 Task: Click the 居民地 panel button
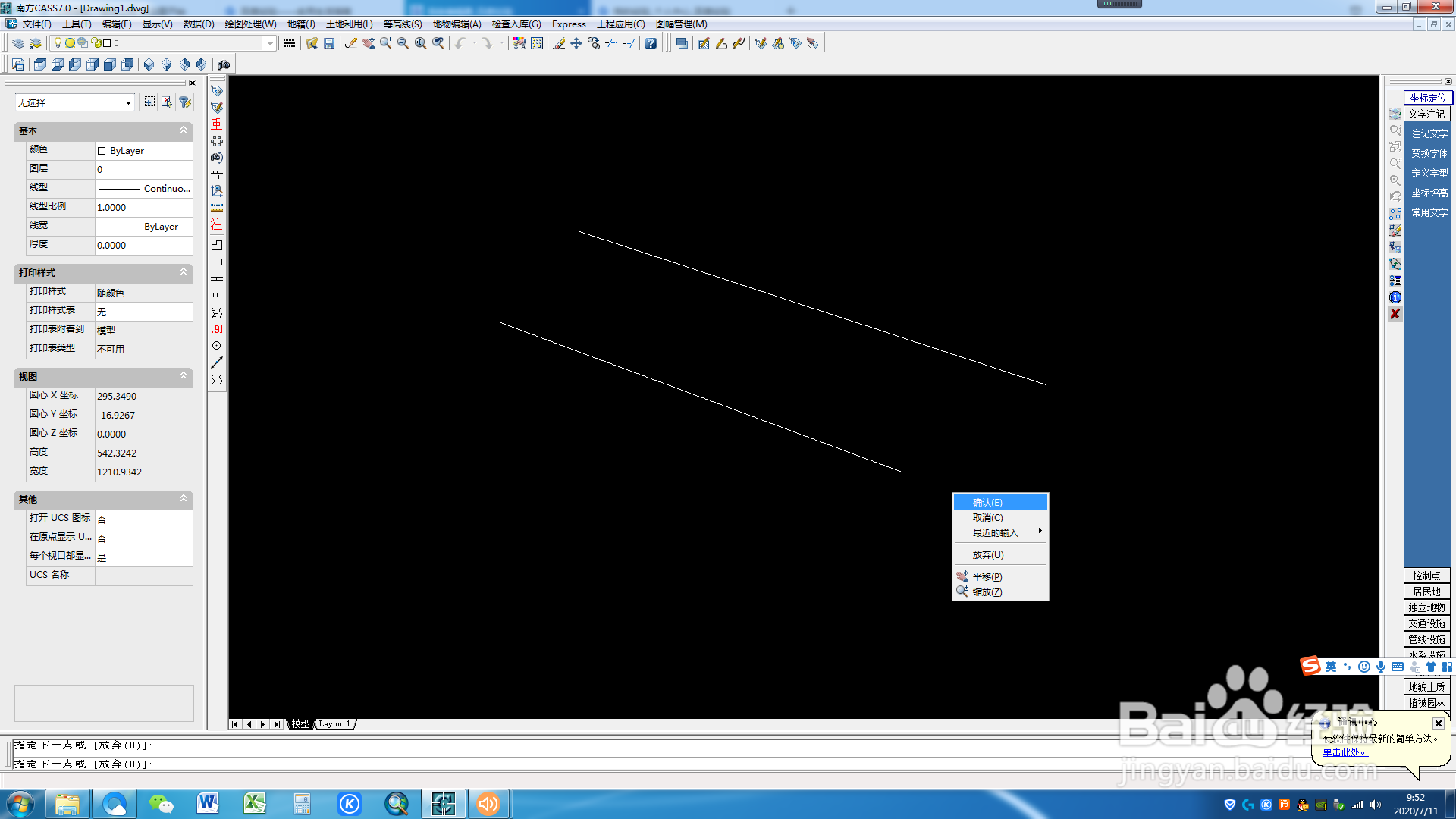[1426, 591]
